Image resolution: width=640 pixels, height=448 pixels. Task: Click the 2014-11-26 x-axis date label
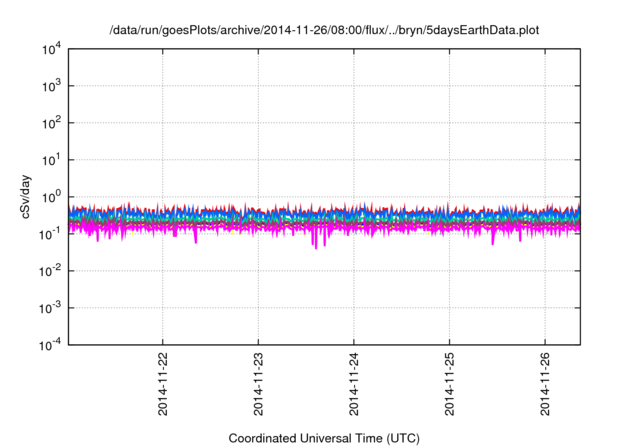pos(545,384)
